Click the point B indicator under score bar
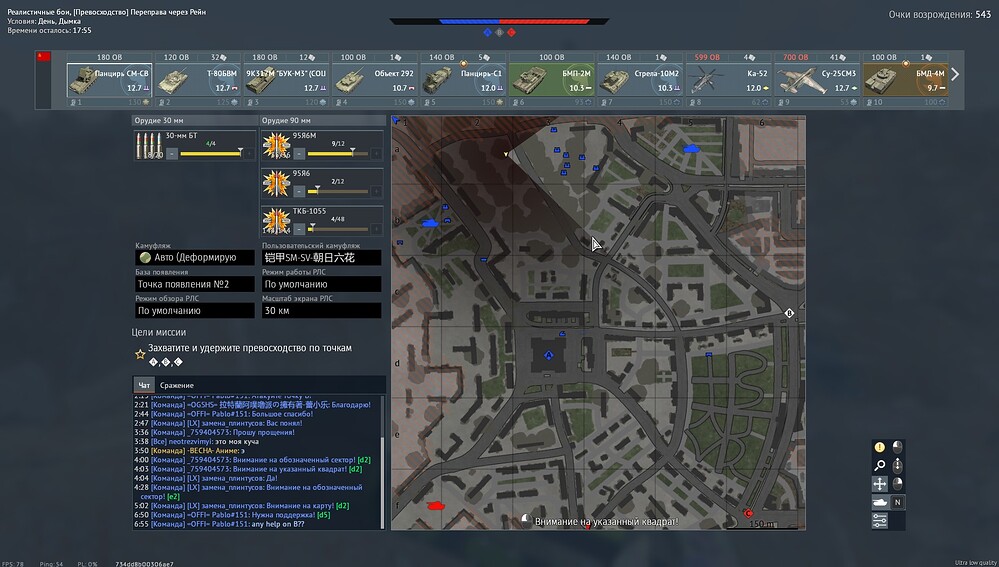Viewport: 999px width, 567px height. (500, 32)
